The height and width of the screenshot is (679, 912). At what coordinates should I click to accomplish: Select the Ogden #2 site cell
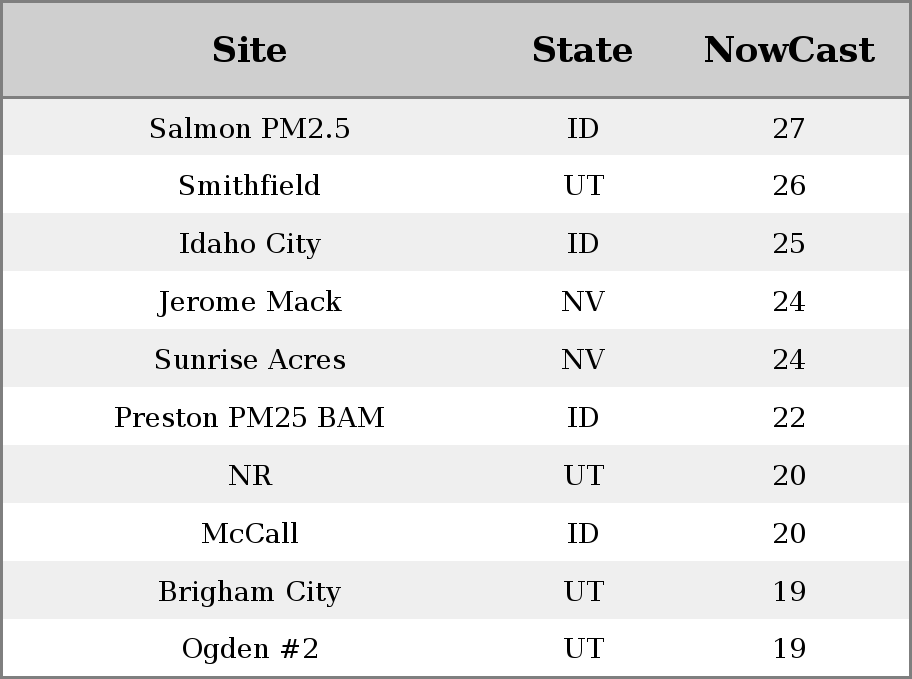[x=249, y=649]
